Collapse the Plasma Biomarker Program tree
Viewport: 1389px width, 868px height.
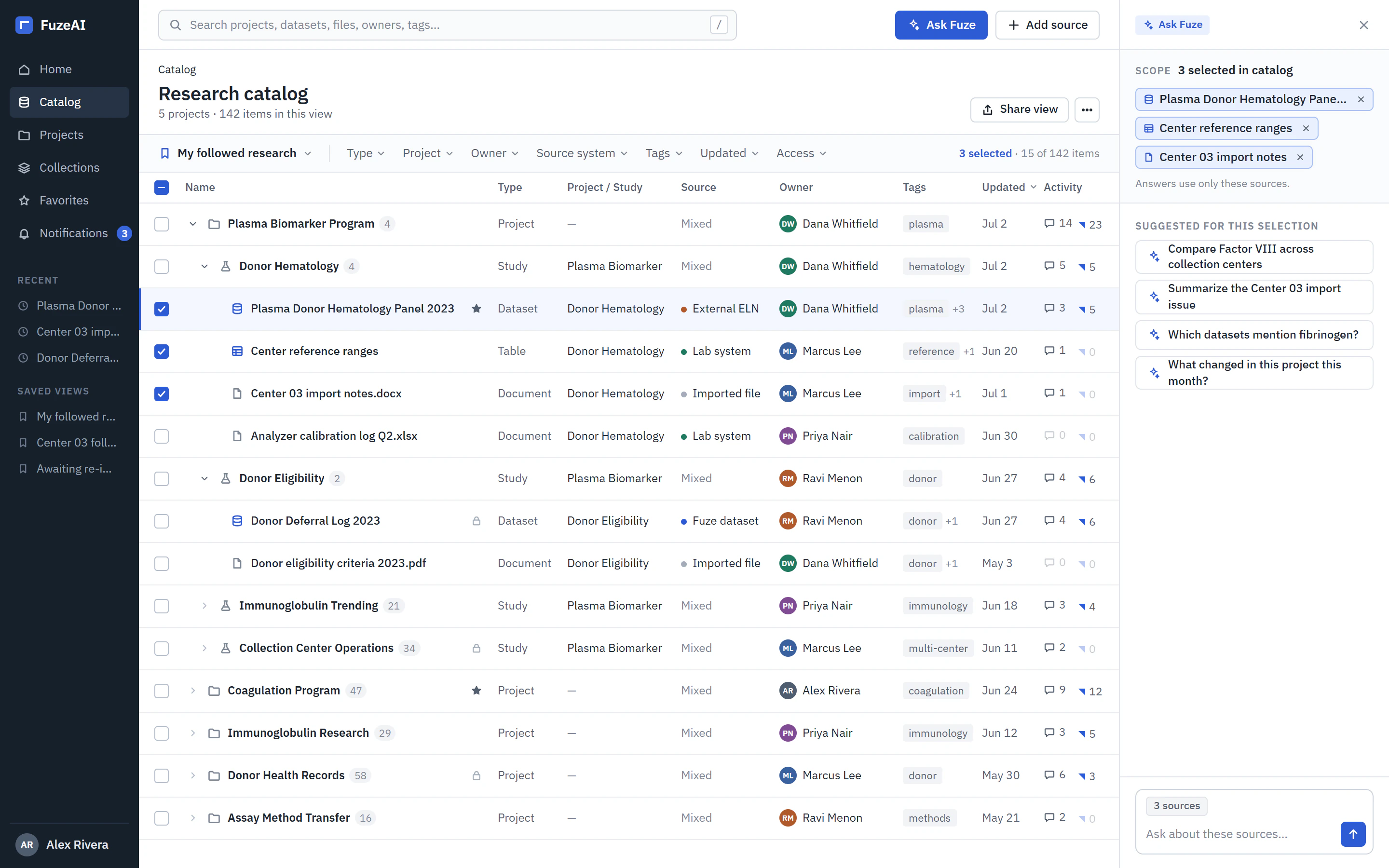[x=193, y=224]
